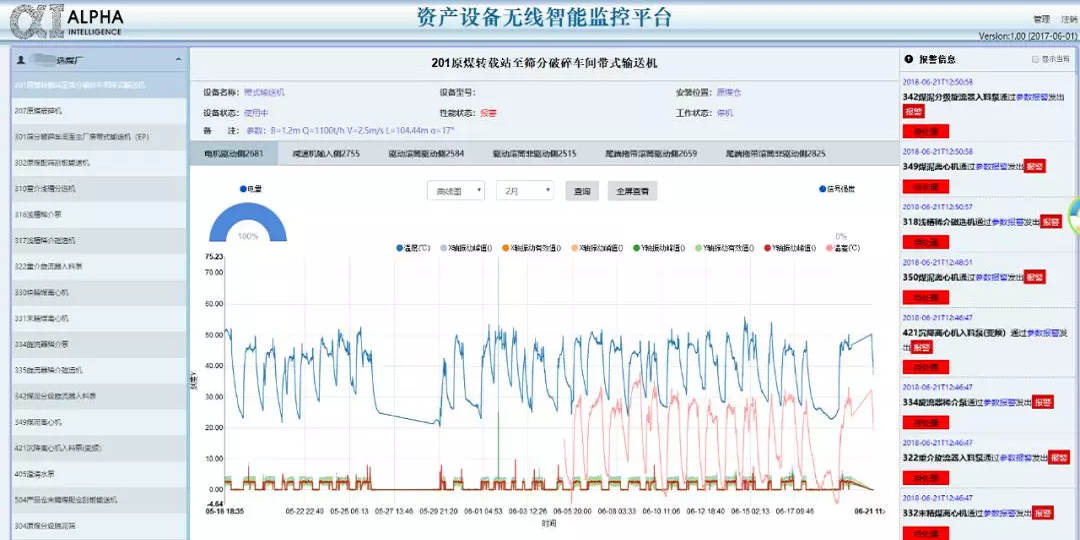Check the 显示当前 checkbox in alarm panel
1080x540 pixels.
(x=1034, y=60)
